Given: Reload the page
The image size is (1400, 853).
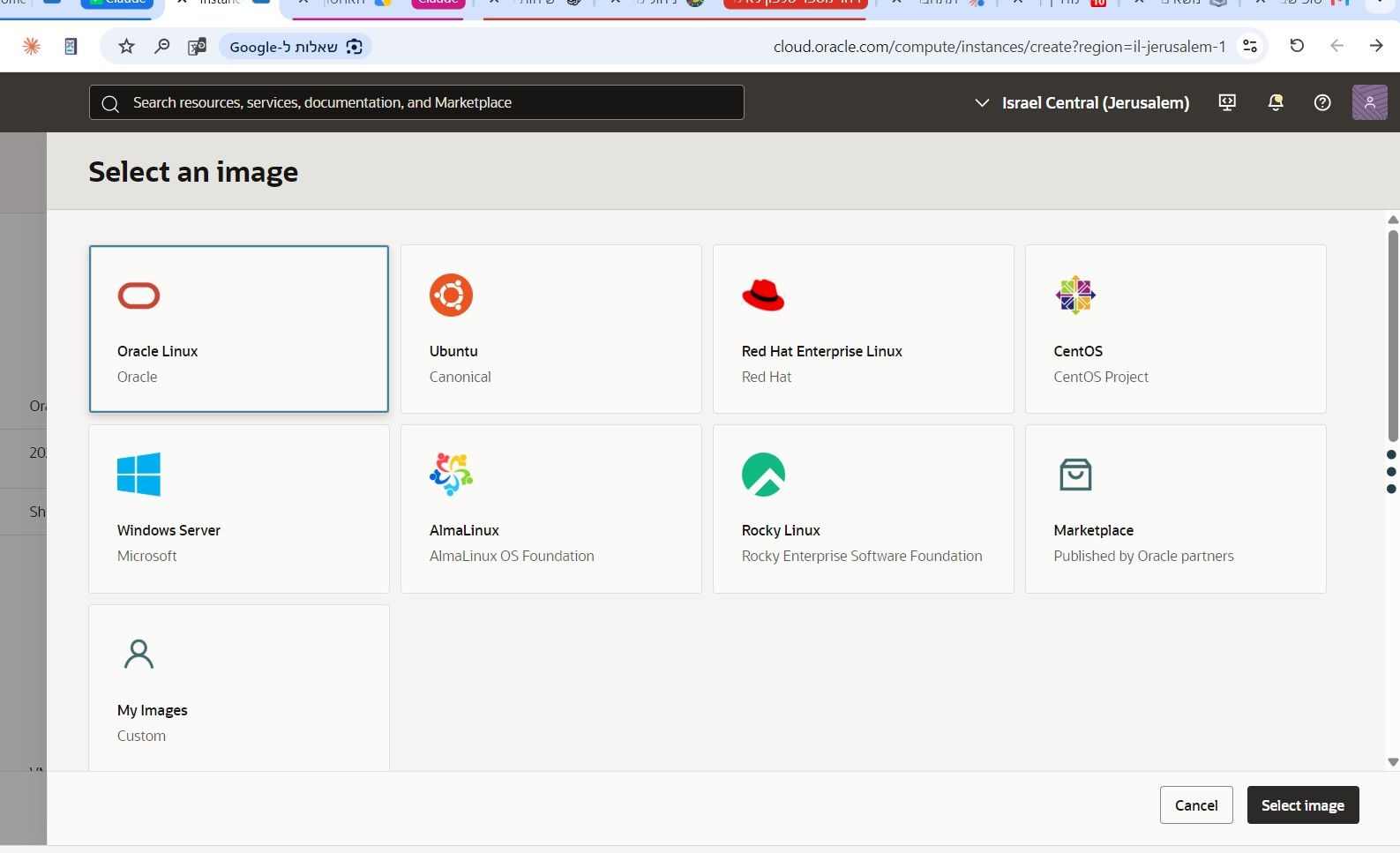Looking at the screenshot, I should (1297, 46).
